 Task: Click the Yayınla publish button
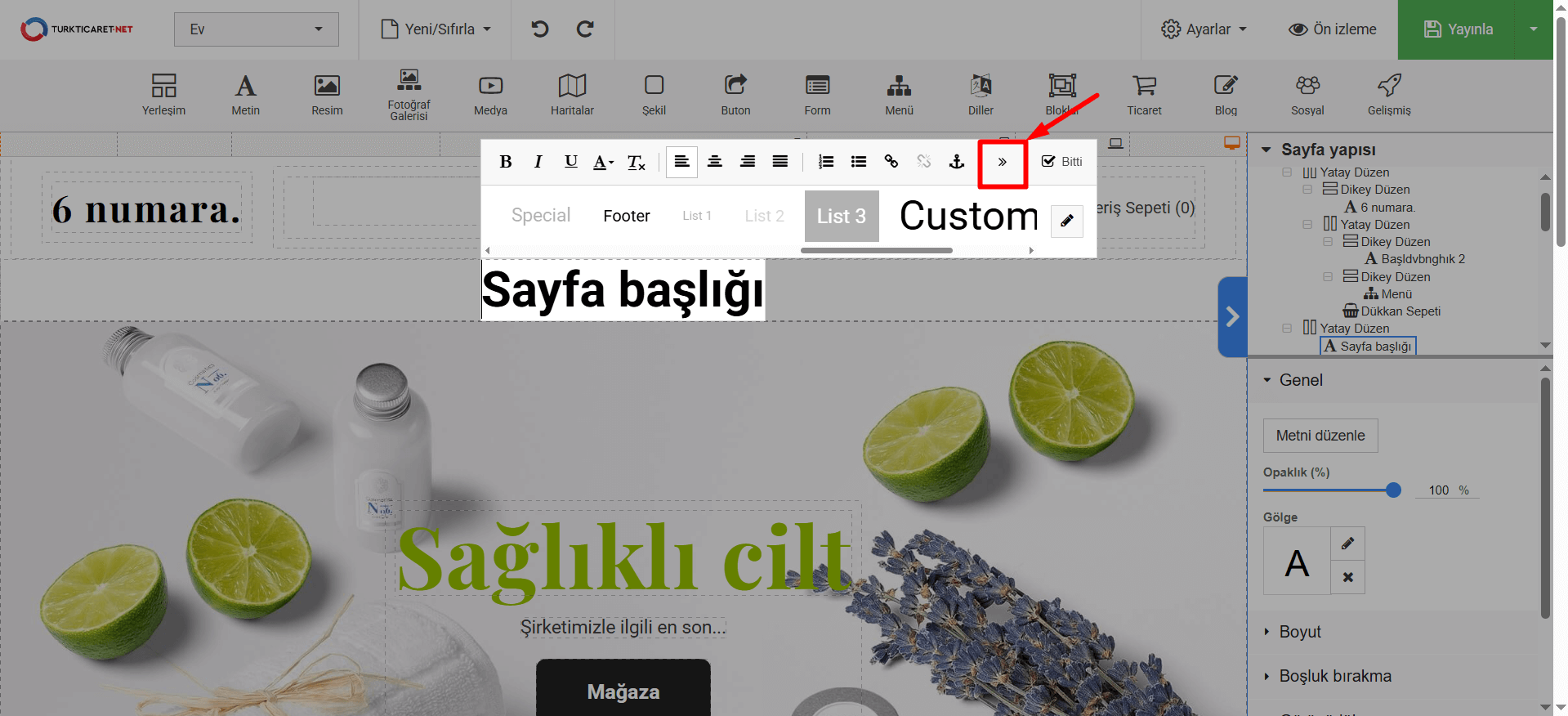point(1458,29)
